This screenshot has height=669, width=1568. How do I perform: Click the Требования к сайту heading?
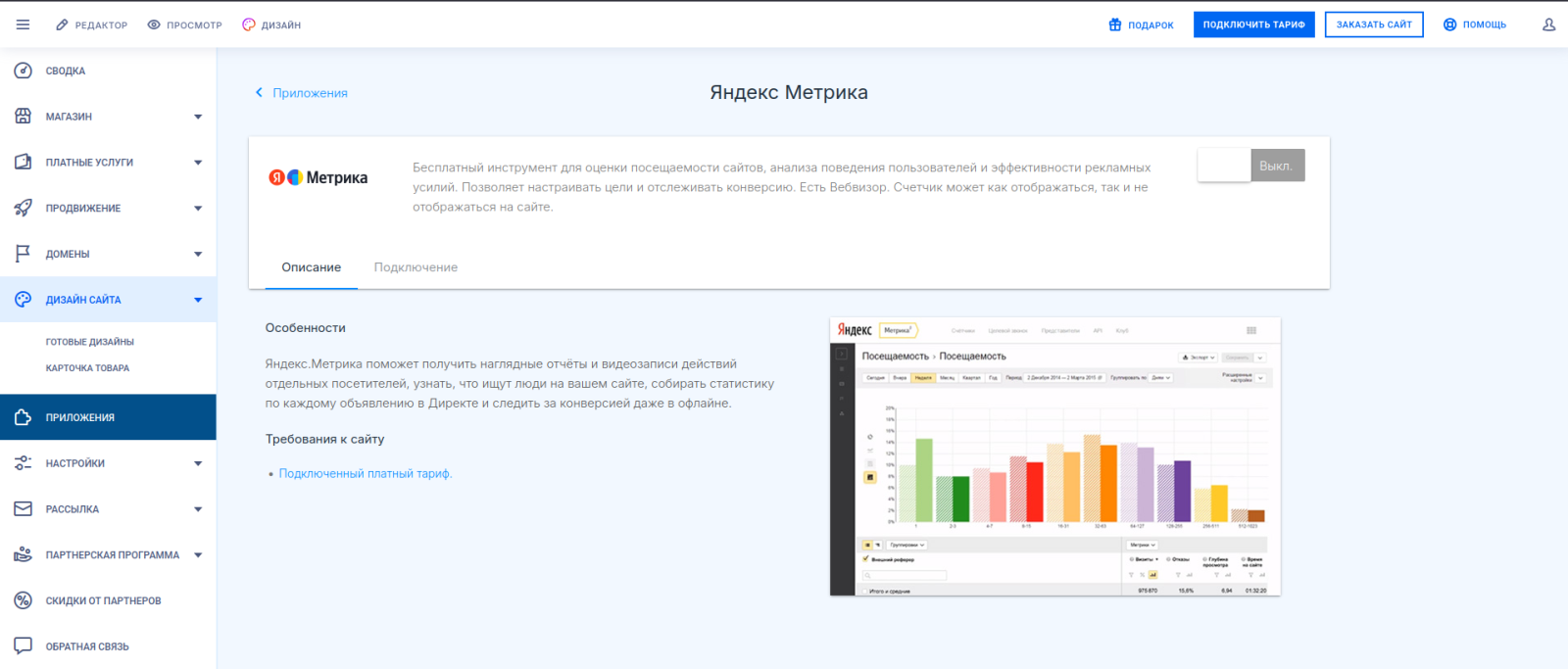(x=324, y=439)
